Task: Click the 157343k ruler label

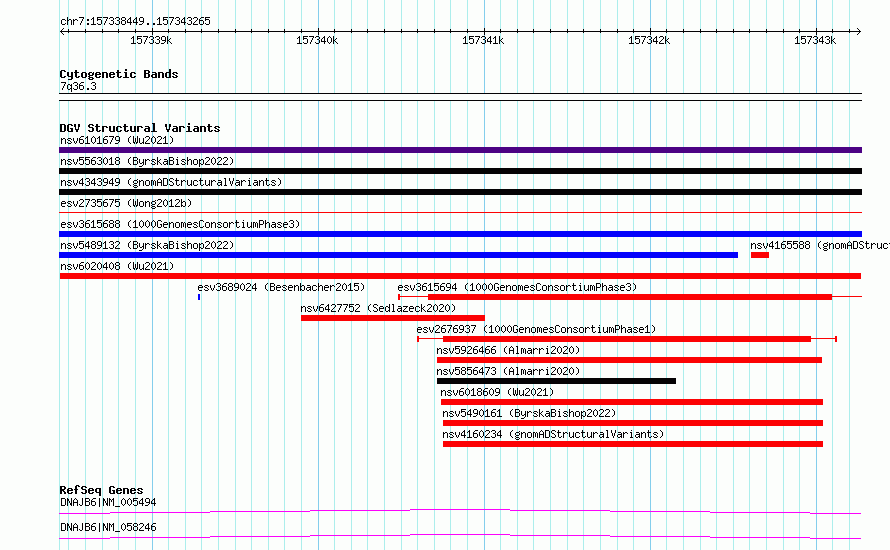Action: click(x=815, y=40)
